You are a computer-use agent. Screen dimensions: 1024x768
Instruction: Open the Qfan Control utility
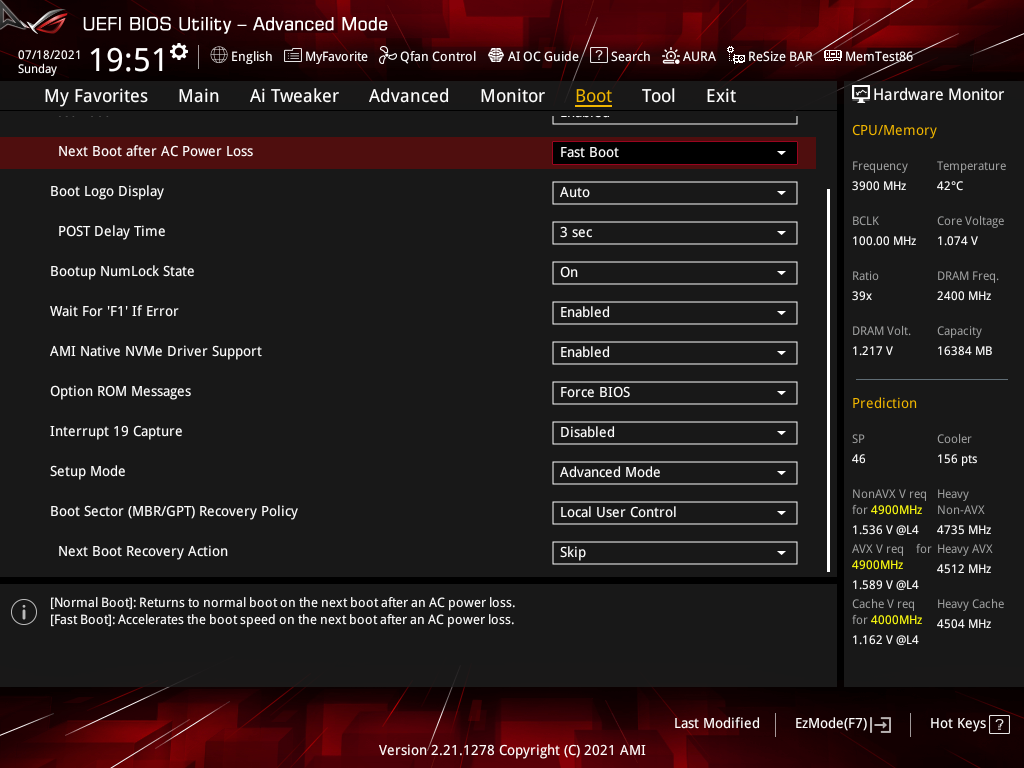point(427,56)
